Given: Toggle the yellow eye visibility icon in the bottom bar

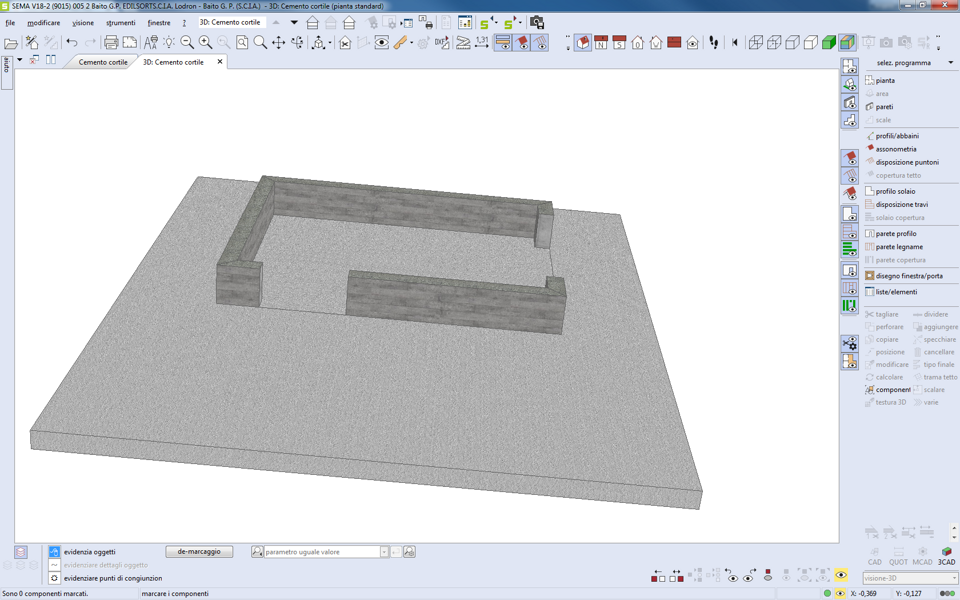Looking at the screenshot, I should [x=841, y=575].
